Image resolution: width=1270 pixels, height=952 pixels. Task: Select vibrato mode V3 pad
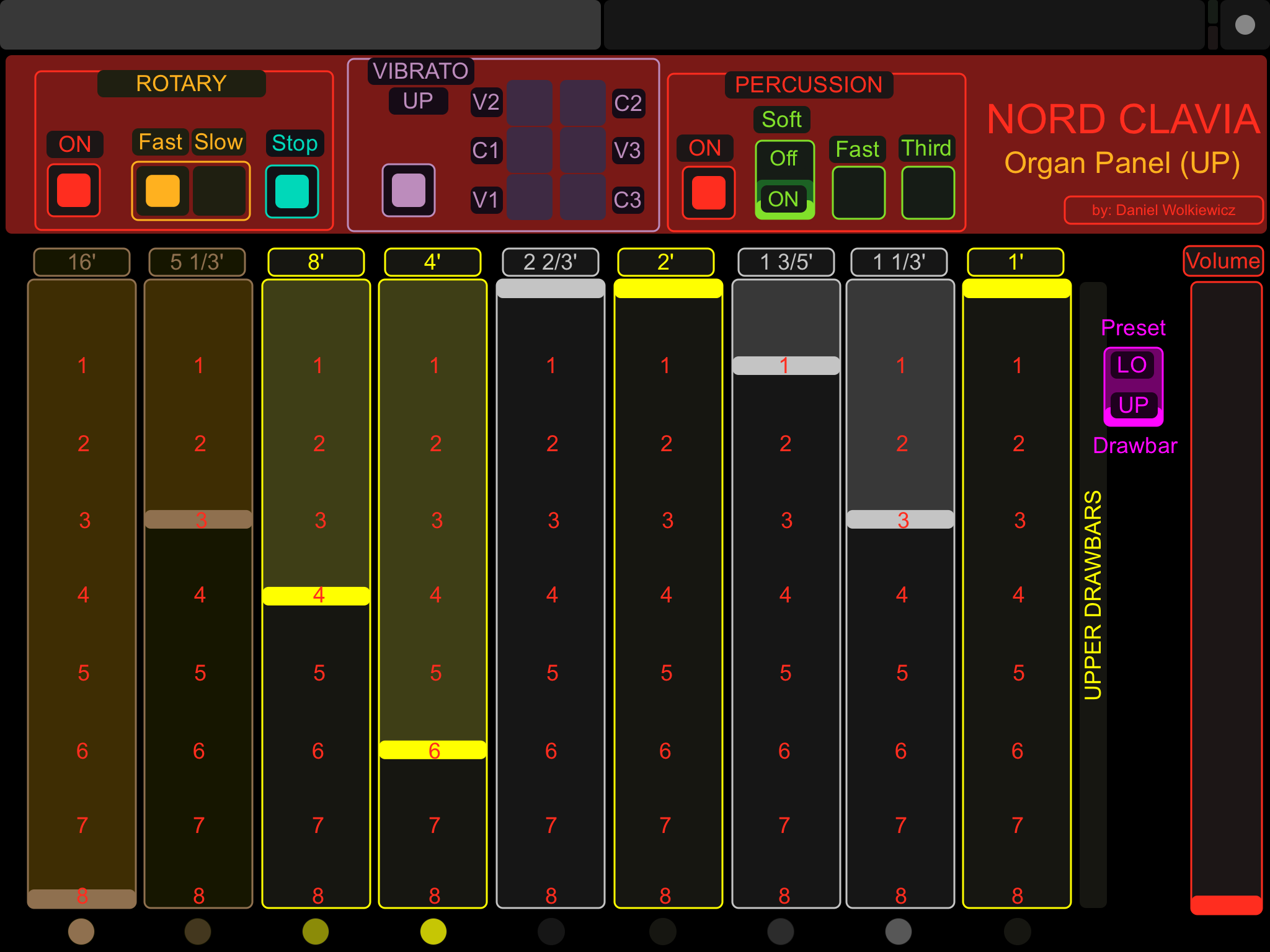(583, 150)
